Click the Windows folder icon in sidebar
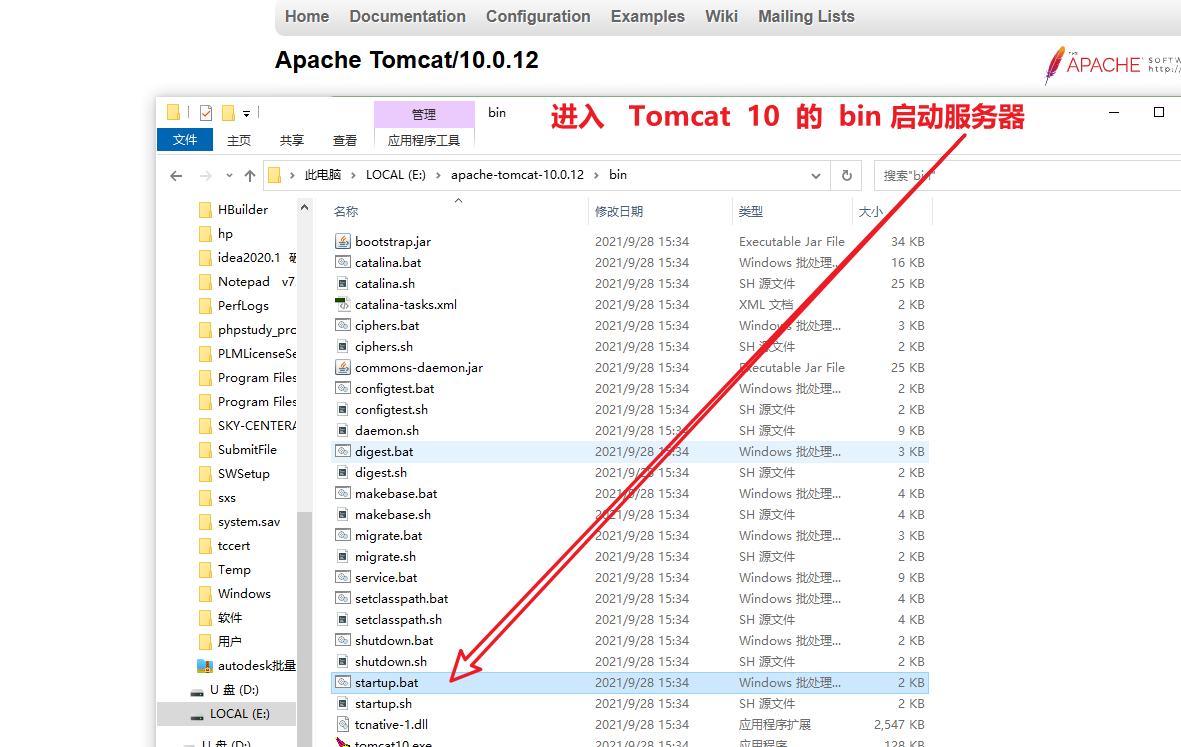 click(x=205, y=593)
